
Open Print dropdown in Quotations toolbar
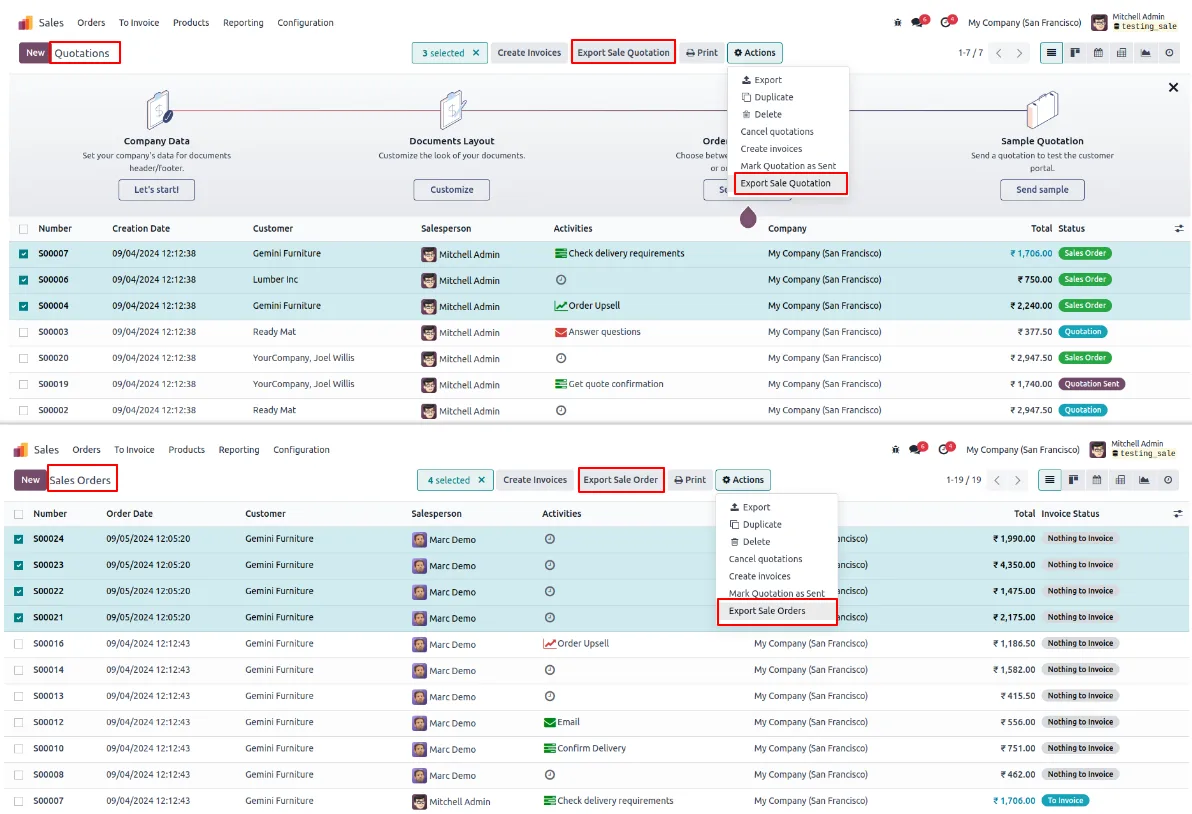pyautogui.click(x=702, y=52)
